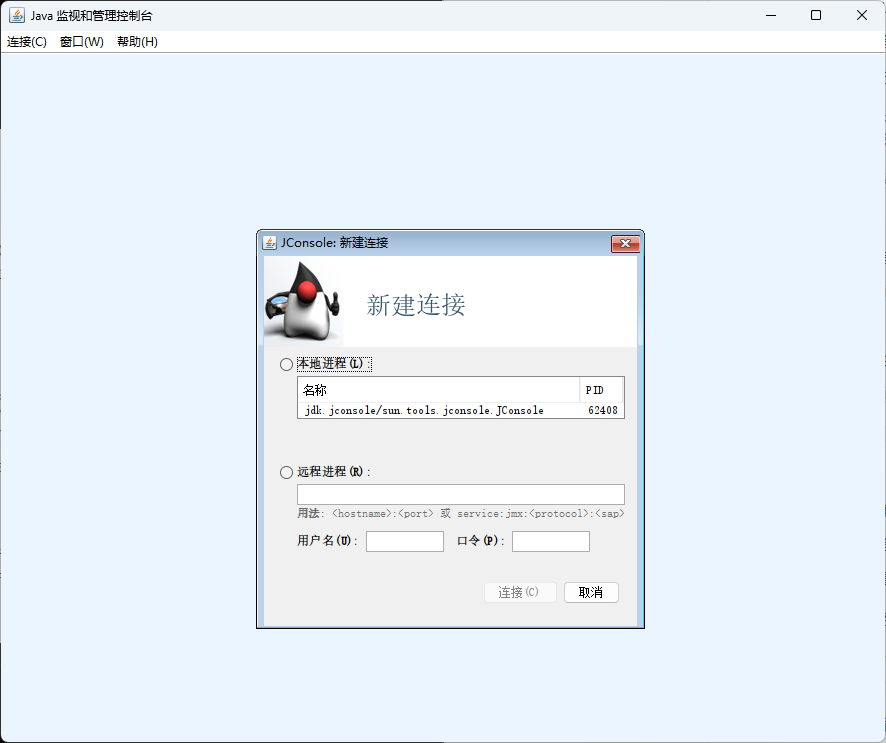Image resolution: width=886 pixels, height=743 pixels.
Task: Click the Duke mascot image
Action: click(x=303, y=301)
